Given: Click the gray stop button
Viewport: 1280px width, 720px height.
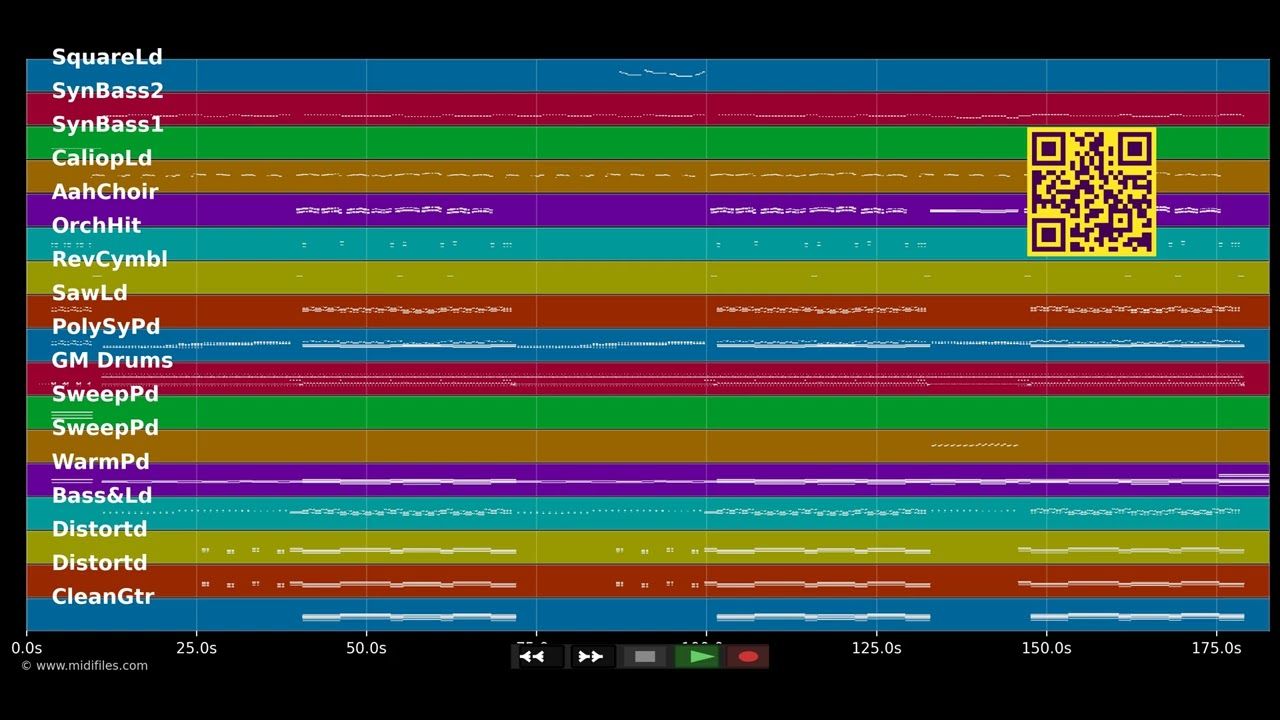Looking at the screenshot, I should click(645, 657).
